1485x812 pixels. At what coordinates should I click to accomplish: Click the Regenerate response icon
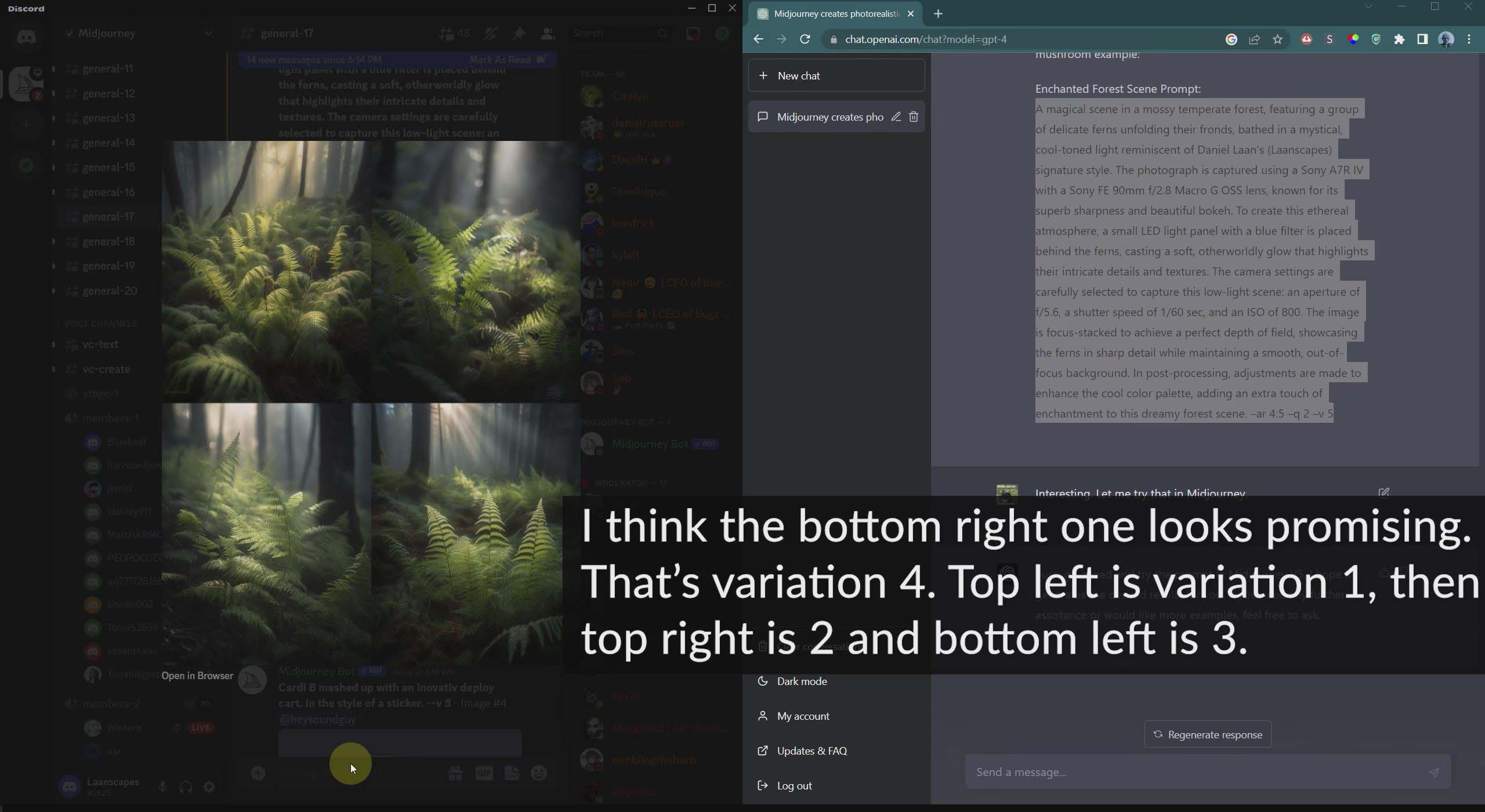[x=1157, y=734]
